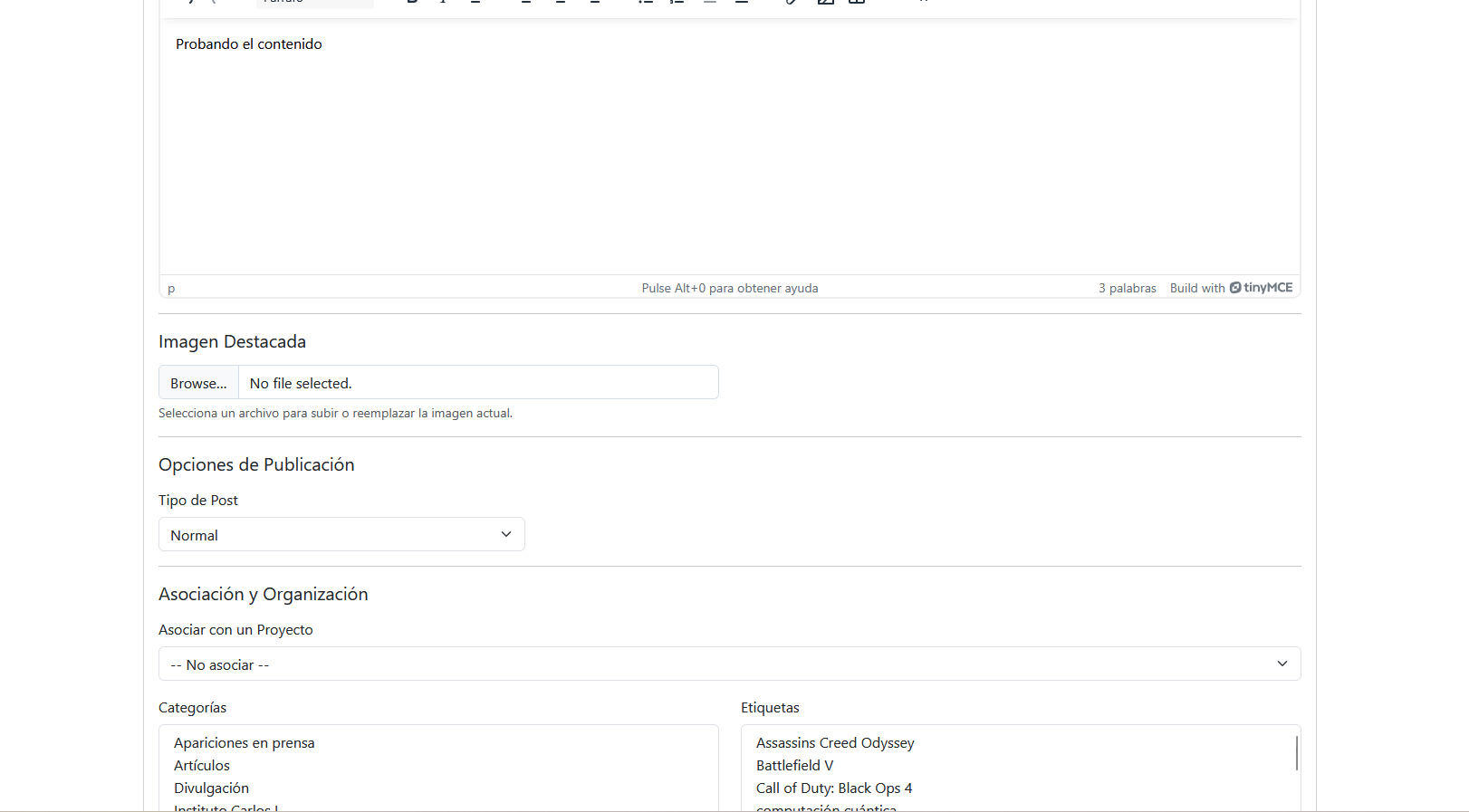
Task: Select 'Apariciones en prensa' category
Action: (x=245, y=743)
